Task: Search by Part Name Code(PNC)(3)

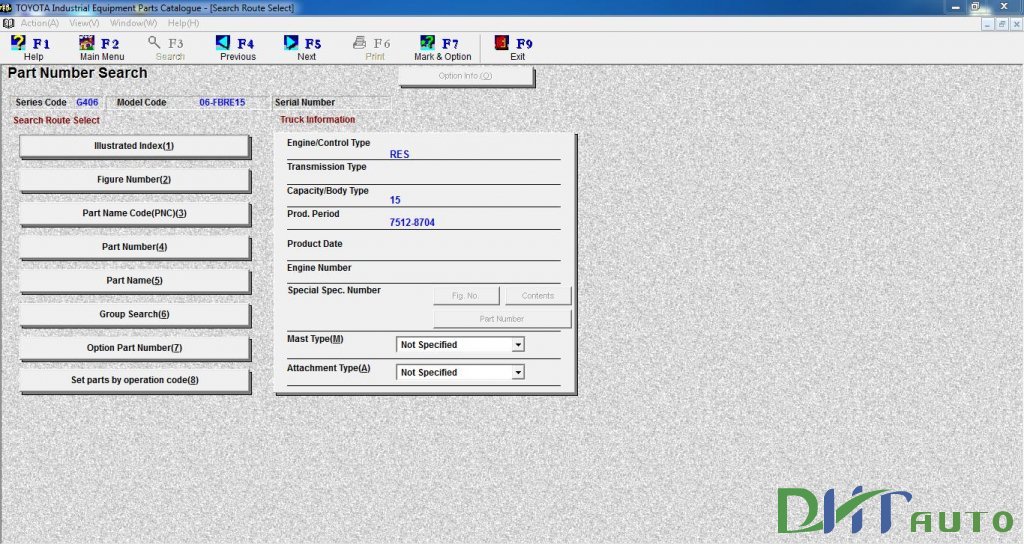Action: point(134,214)
